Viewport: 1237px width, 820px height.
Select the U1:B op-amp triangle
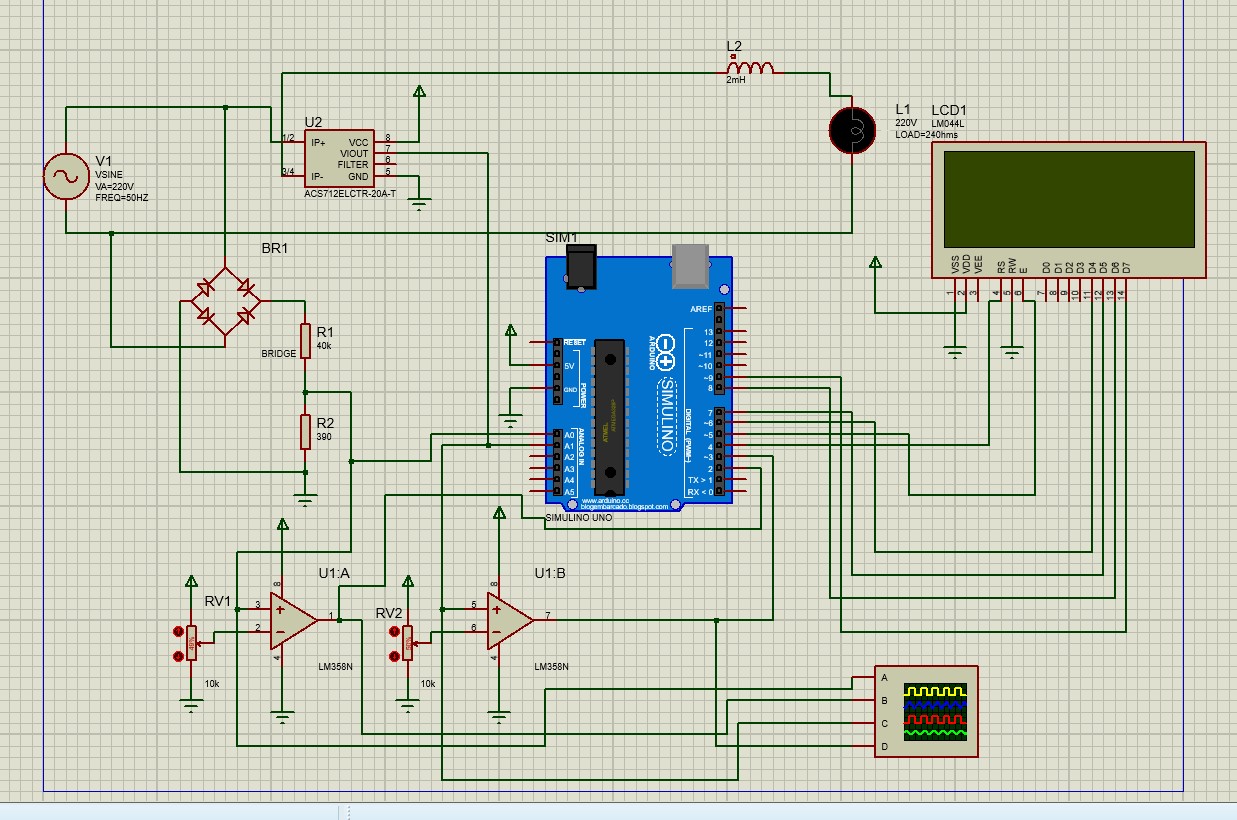pos(510,620)
